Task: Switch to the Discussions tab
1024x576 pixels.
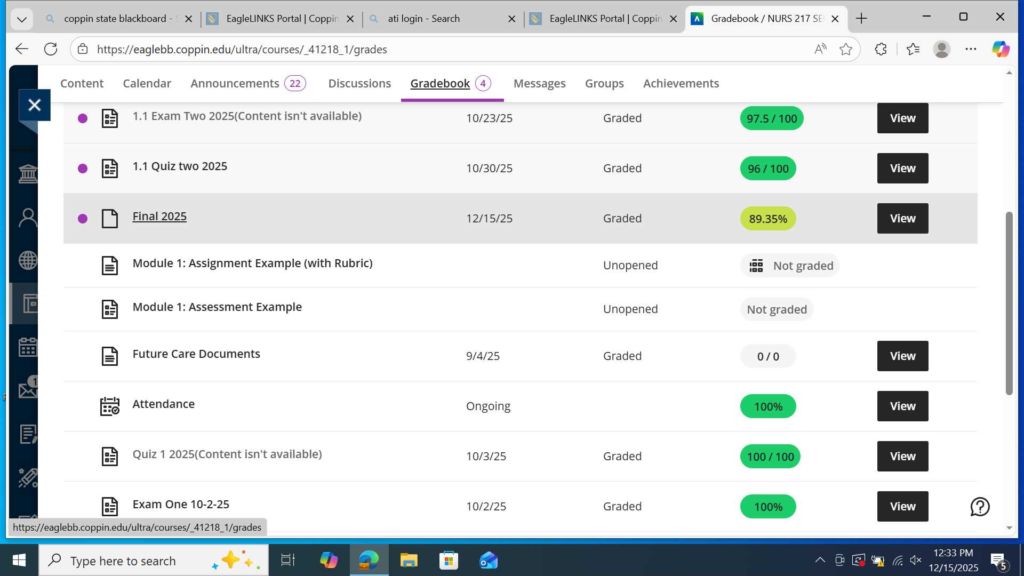Action: click(x=359, y=84)
